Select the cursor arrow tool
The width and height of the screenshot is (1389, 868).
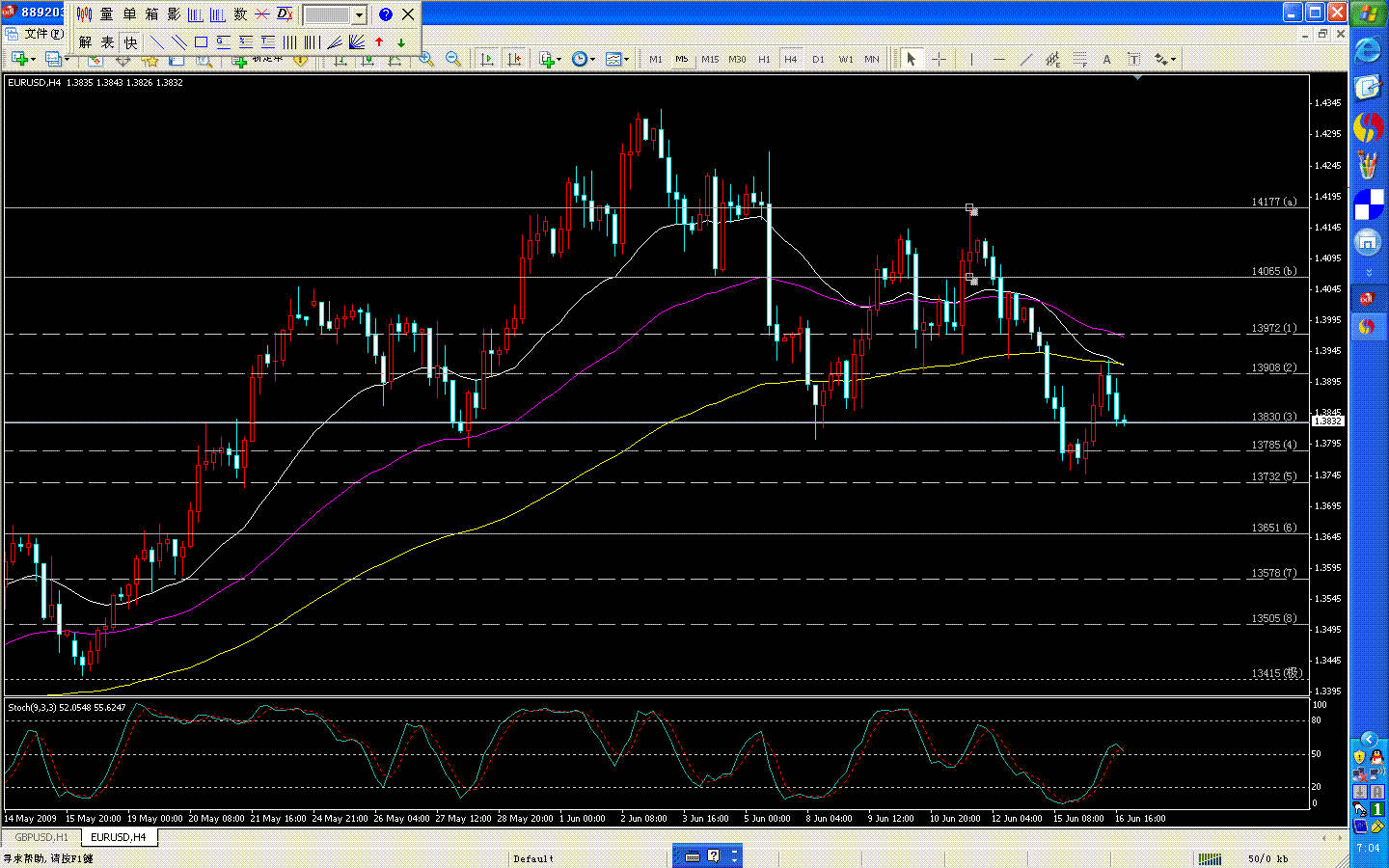pos(911,59)
